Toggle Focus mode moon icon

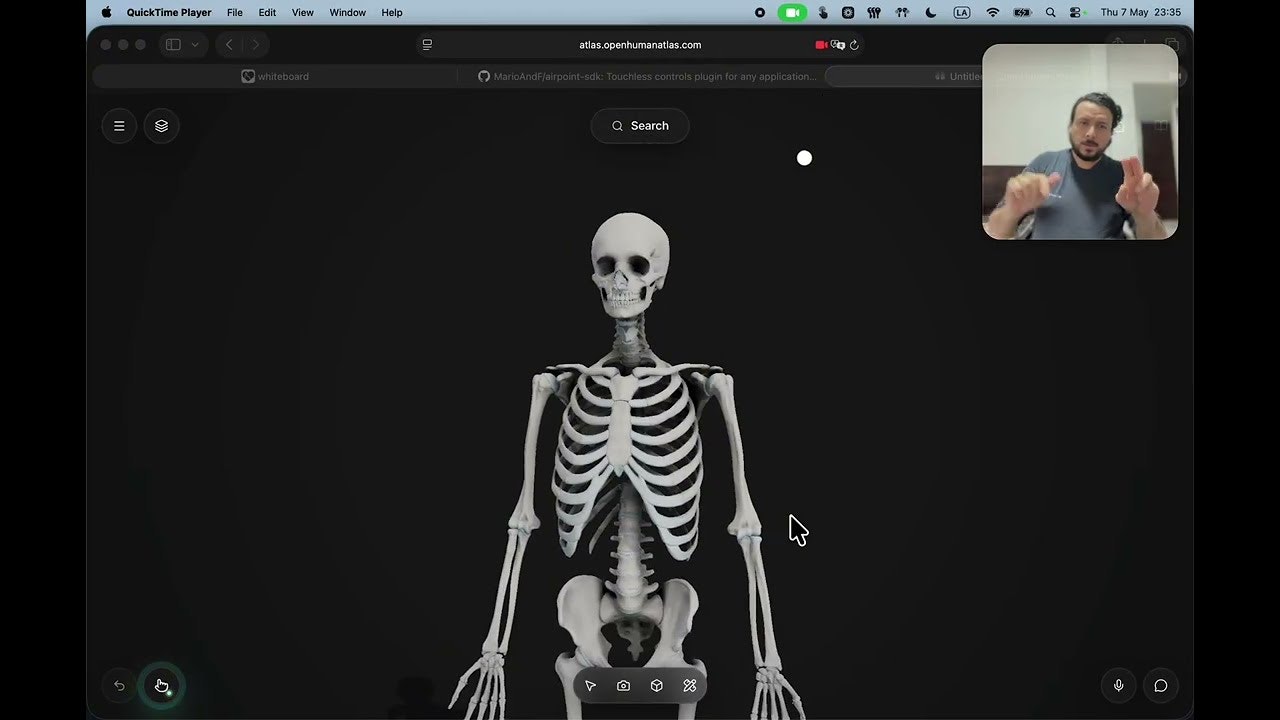coord(931,13)
